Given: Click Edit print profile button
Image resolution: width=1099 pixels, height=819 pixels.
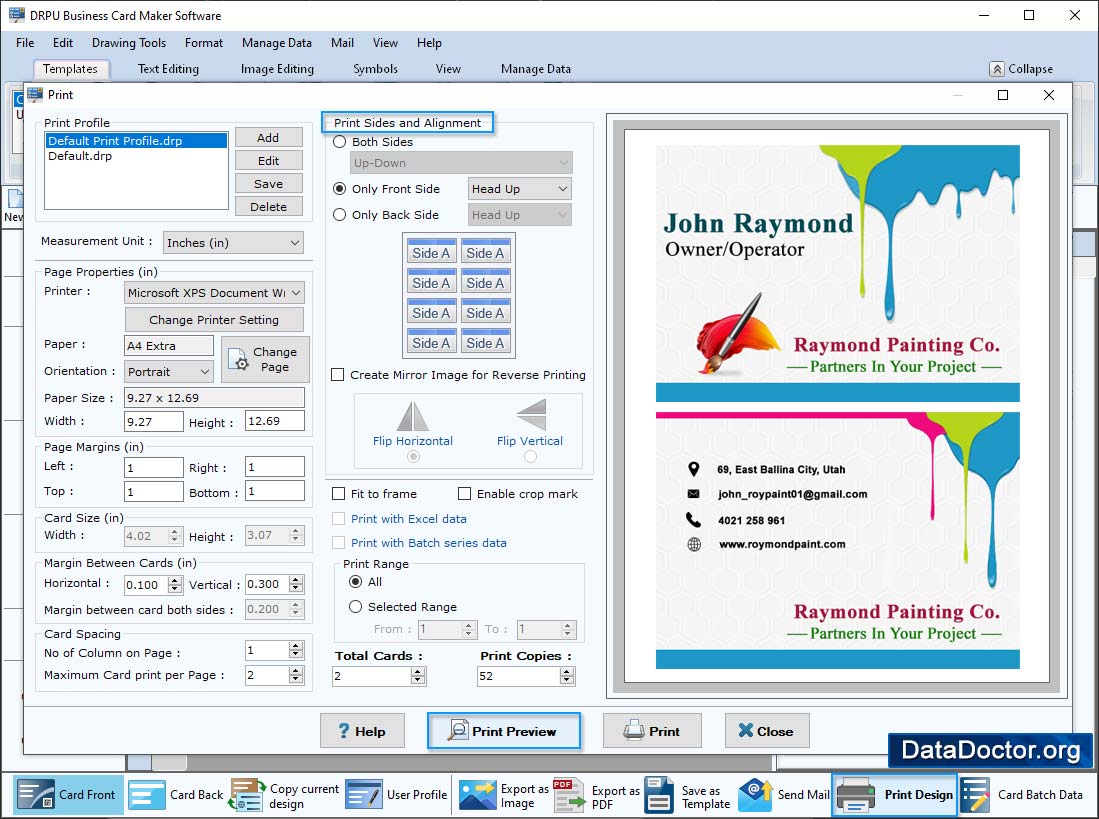Looking at the screenshot, I should (268, 160).
